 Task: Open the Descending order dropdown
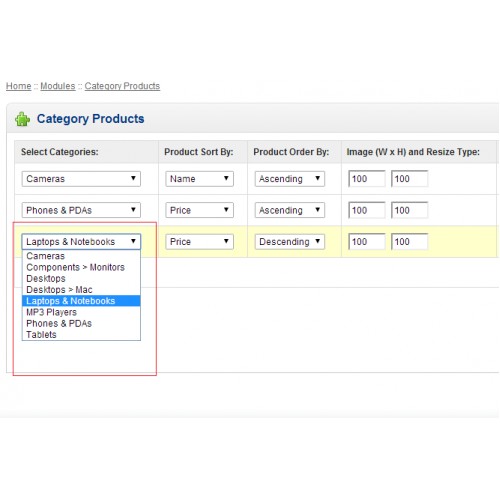(x=290, y=242)
